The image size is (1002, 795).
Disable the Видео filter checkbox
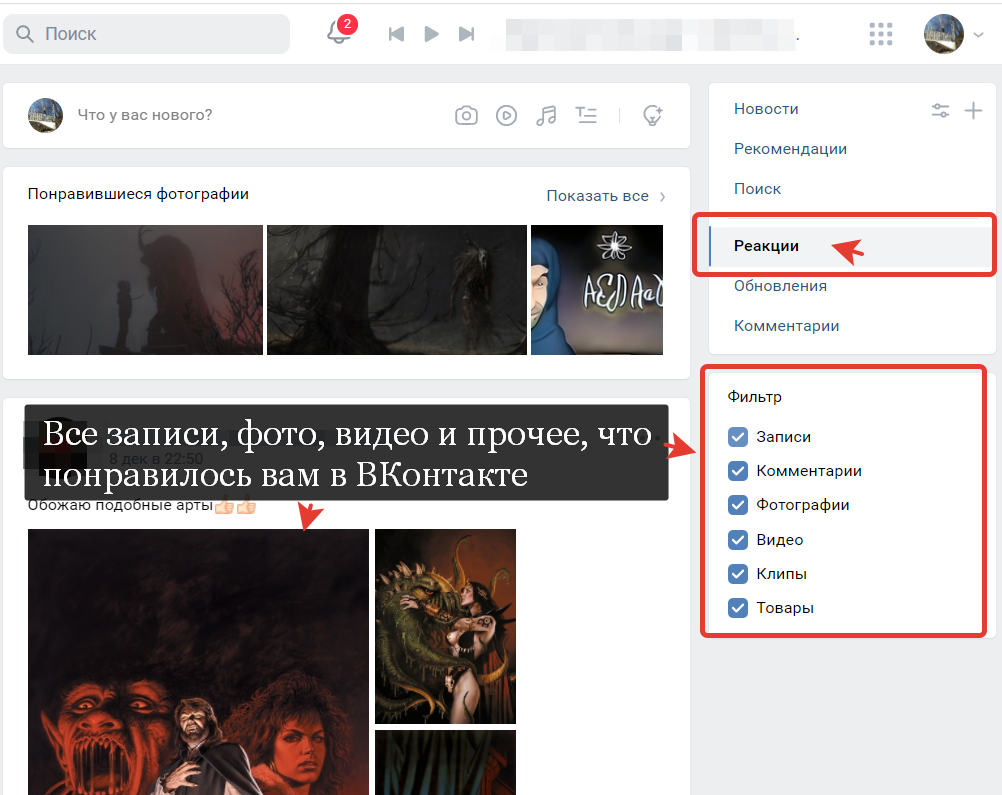point(738,540)
